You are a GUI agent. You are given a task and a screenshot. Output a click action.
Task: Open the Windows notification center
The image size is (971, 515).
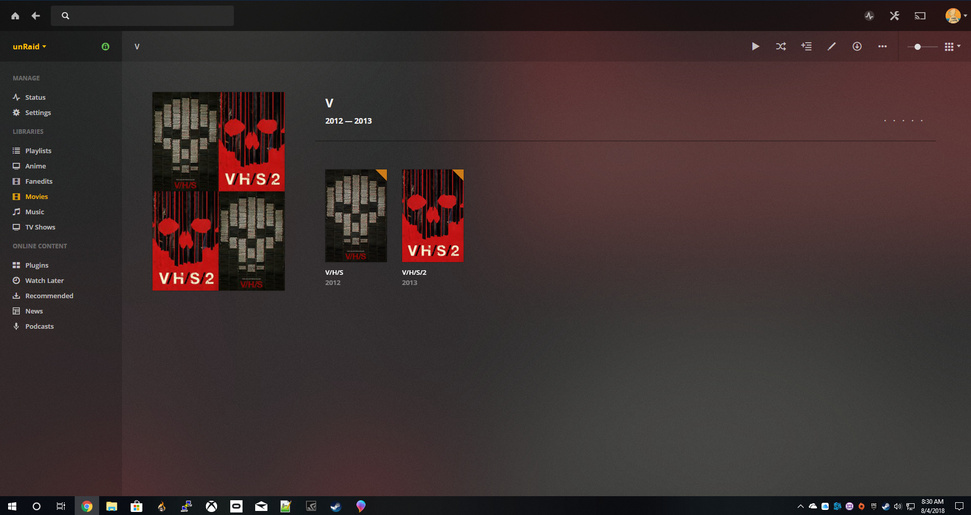click(x=959, y=506)
